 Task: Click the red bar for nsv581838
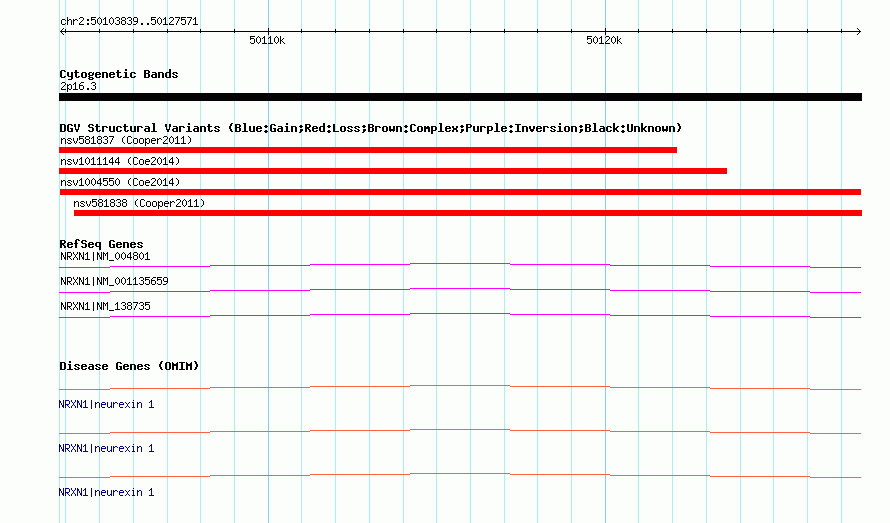468,213
